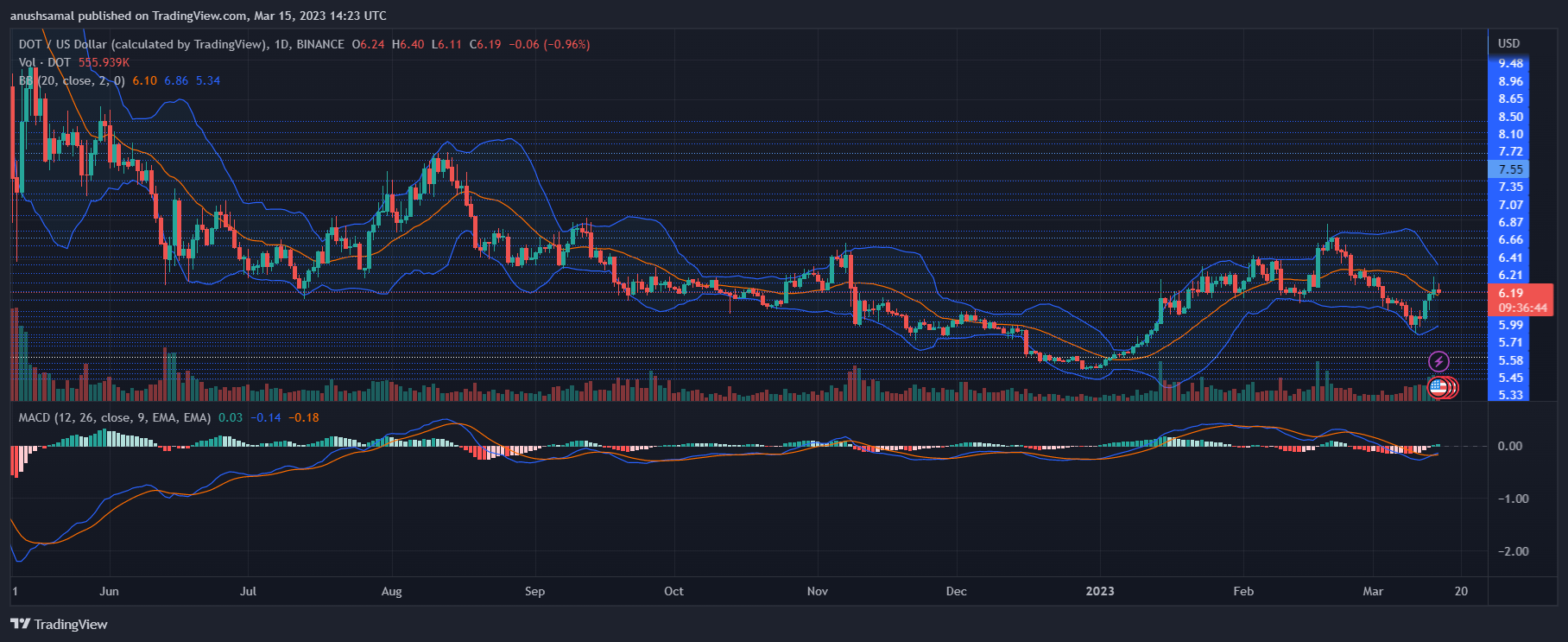Click the 5.33 label on the price axis
The image size is (1568, 642).
click(1510, 395)
